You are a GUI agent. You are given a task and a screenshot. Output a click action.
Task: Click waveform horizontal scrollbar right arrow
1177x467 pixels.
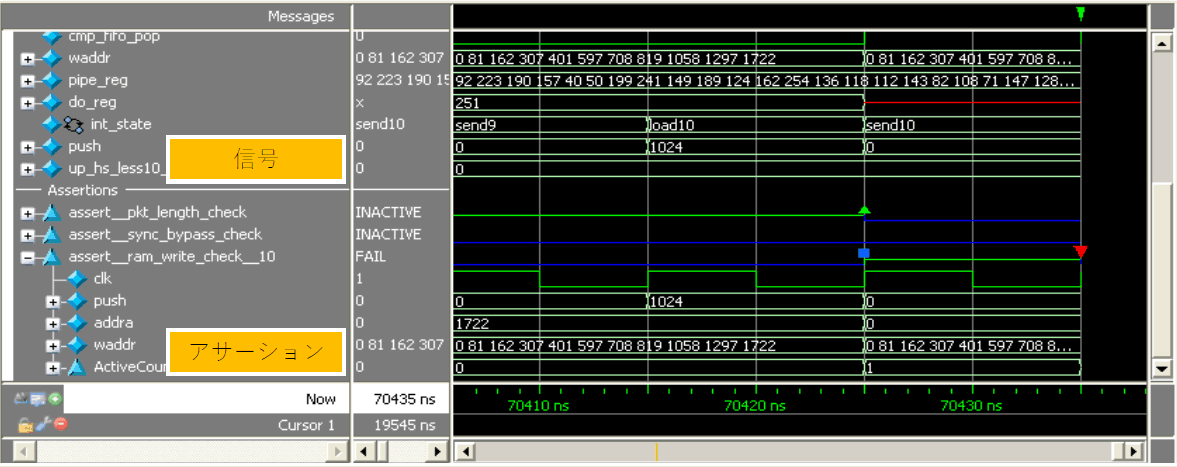click(1135, 452)
